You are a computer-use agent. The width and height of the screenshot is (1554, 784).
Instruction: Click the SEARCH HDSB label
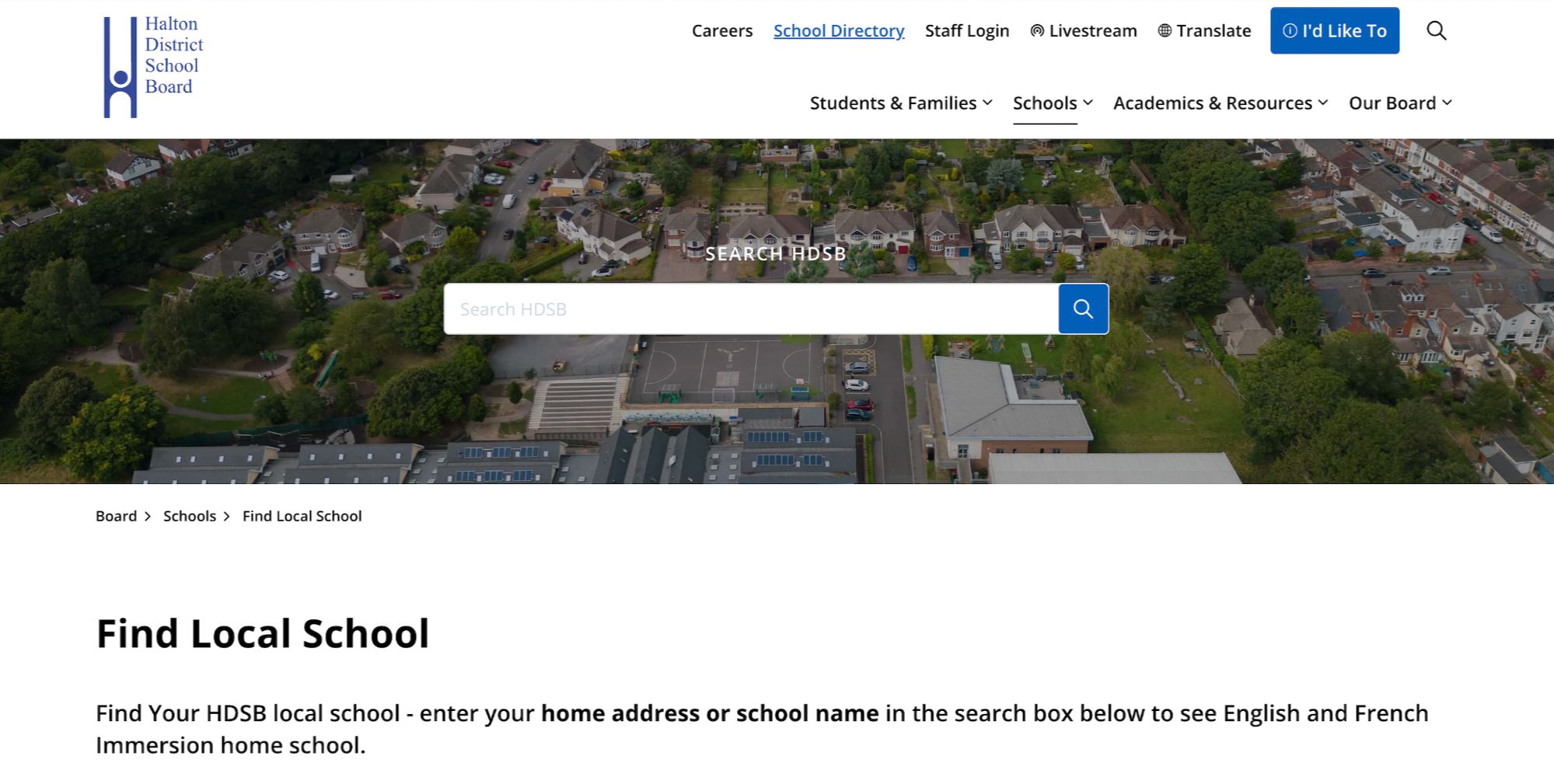click(x=776, y=254)
